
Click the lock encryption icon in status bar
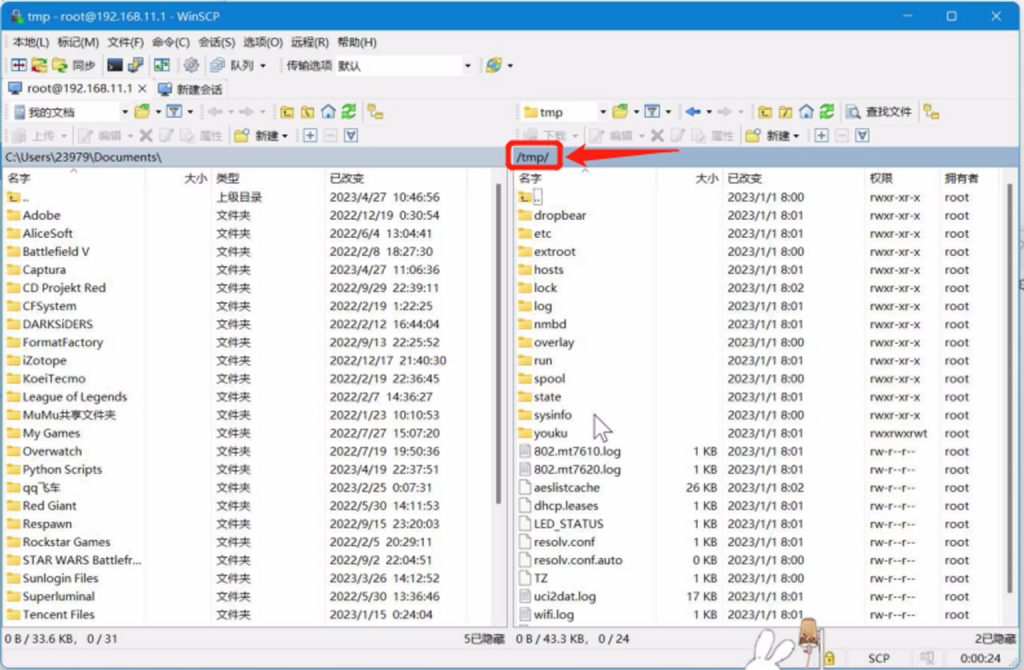click(829, 658)
